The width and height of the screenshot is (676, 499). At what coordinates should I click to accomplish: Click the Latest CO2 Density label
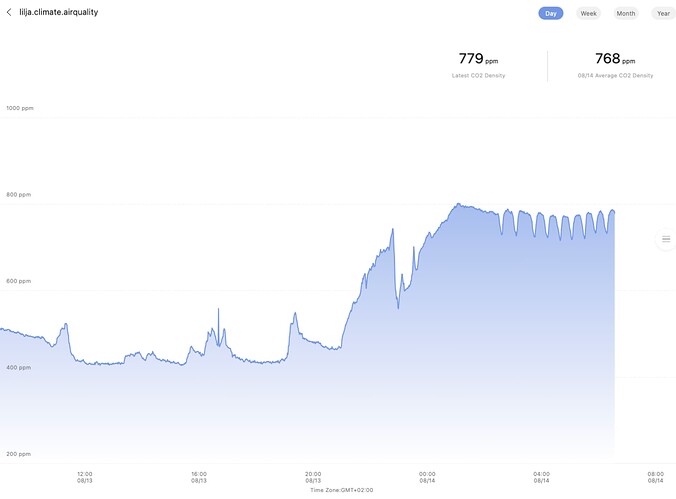pos(478,76)
